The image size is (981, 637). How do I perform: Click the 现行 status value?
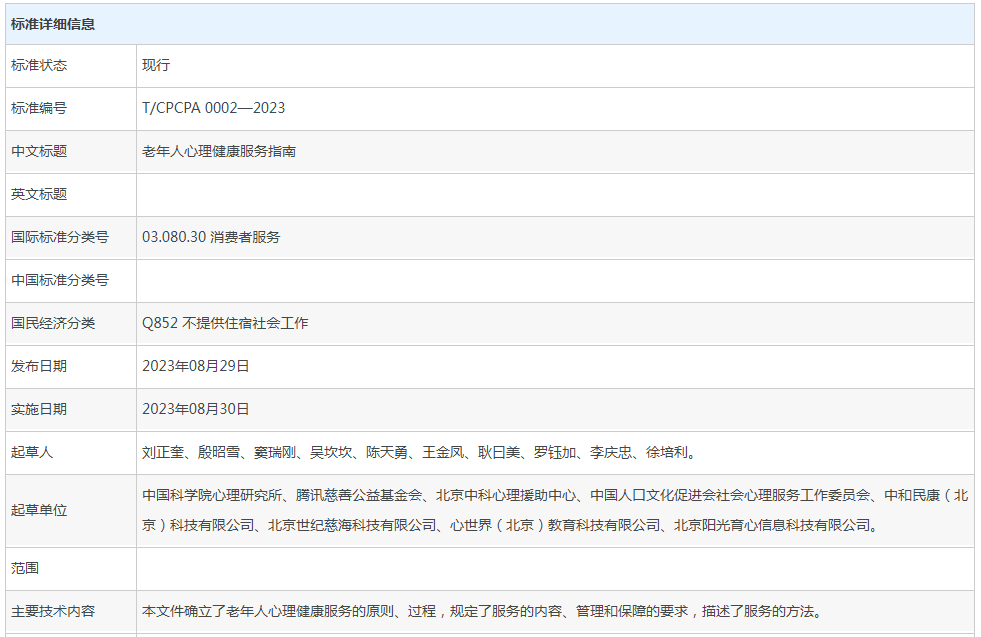(156, 65)
